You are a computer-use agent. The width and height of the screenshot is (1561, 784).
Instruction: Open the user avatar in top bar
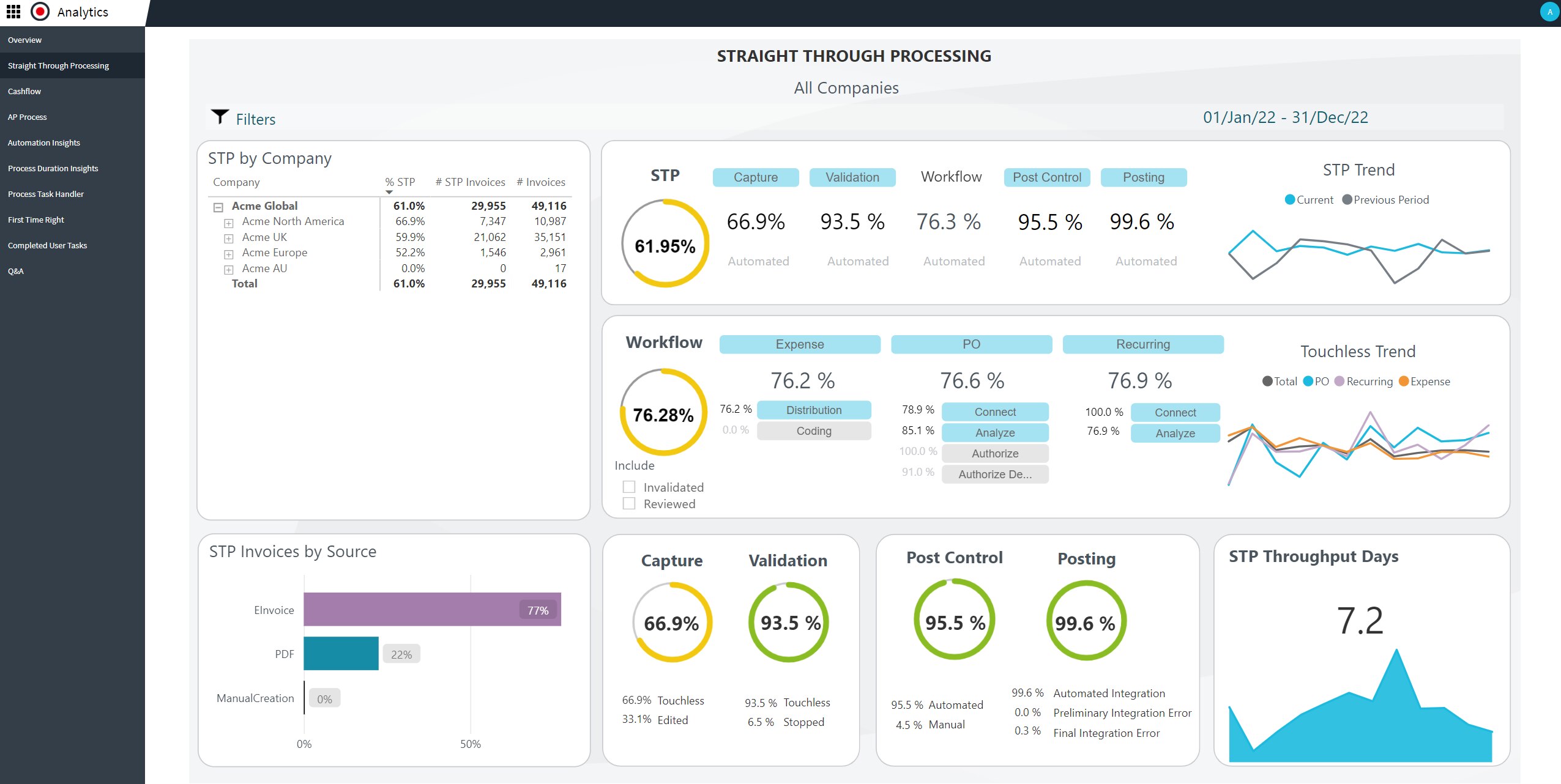tap(1549, 12)
